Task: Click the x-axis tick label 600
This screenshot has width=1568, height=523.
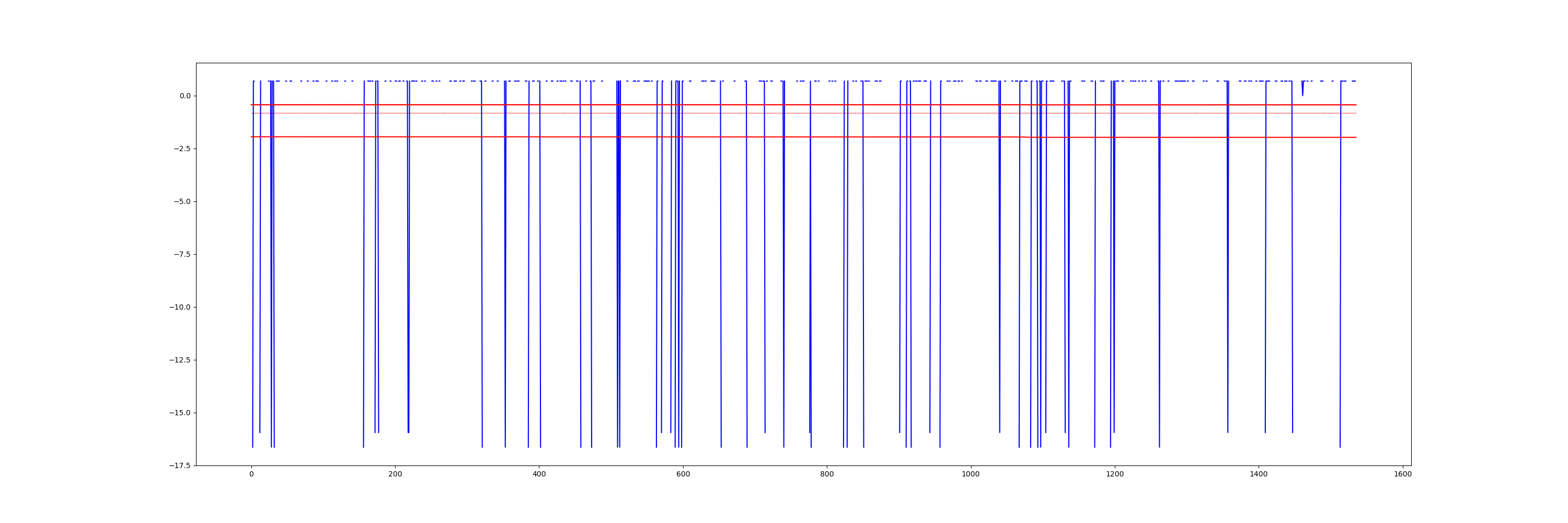Action: [x=683, y=474]
